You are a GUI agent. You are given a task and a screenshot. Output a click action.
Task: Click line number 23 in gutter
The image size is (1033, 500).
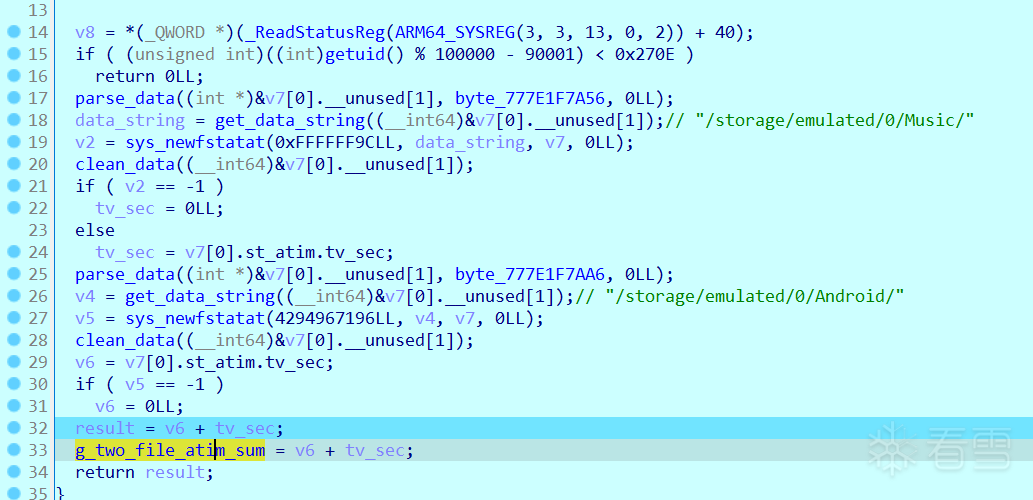[x=39, y=230]
